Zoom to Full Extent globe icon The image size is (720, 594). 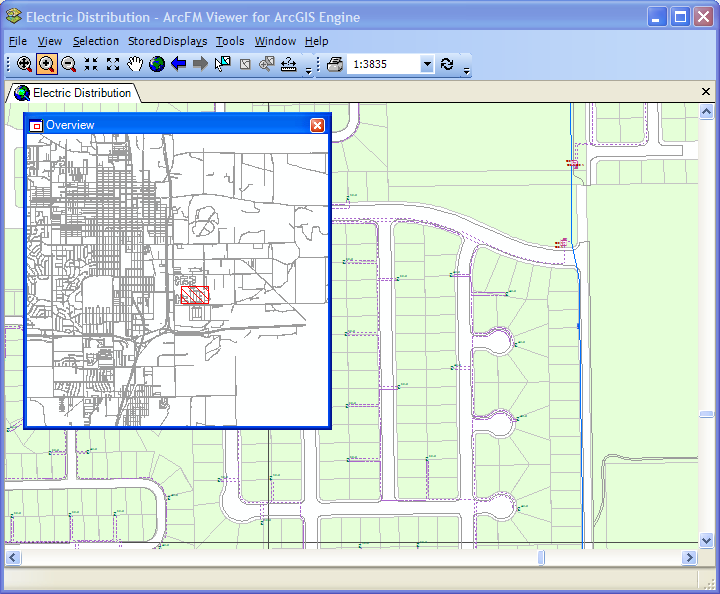coord(157,64)
